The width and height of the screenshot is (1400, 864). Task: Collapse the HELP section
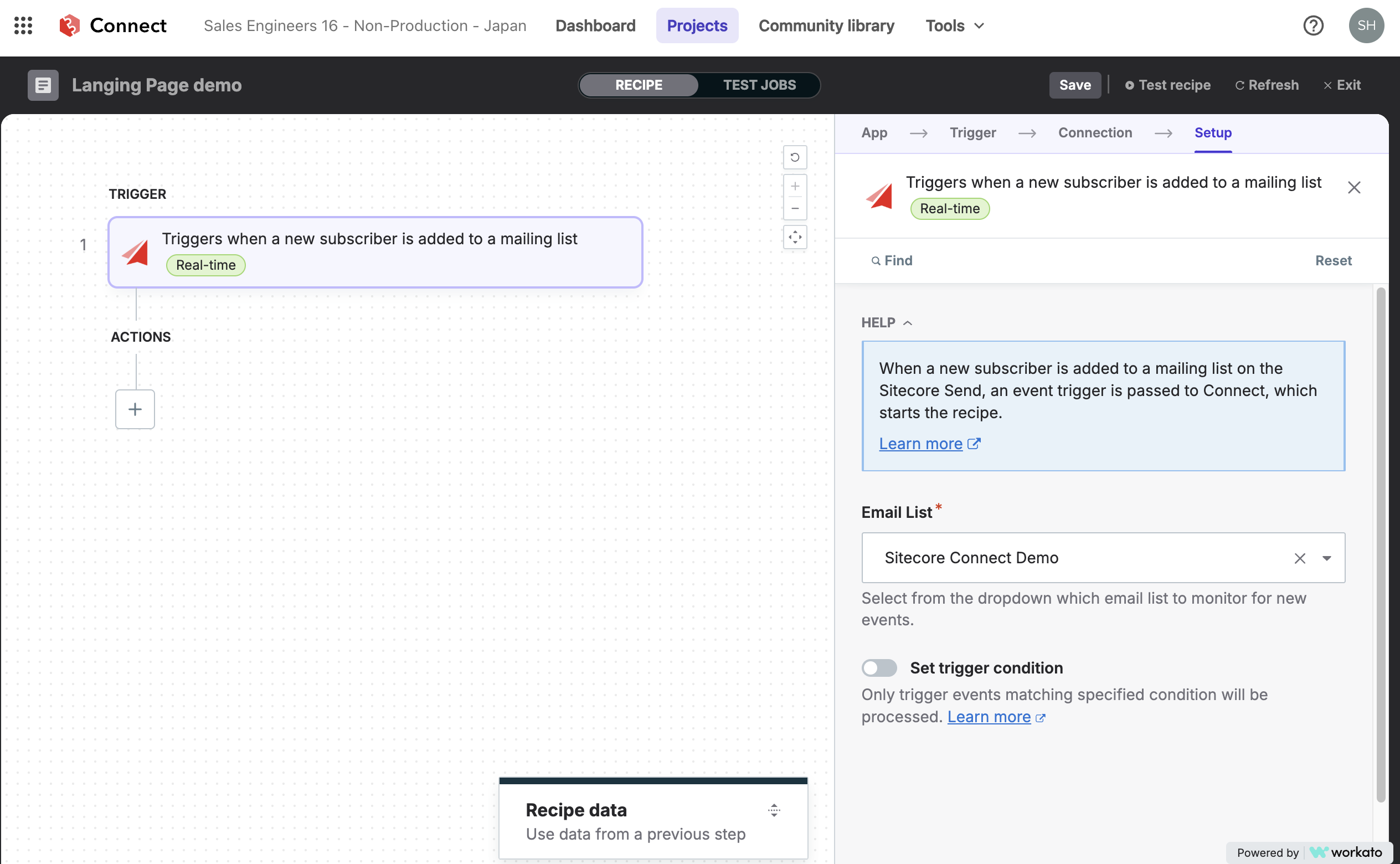click(887, 323)
